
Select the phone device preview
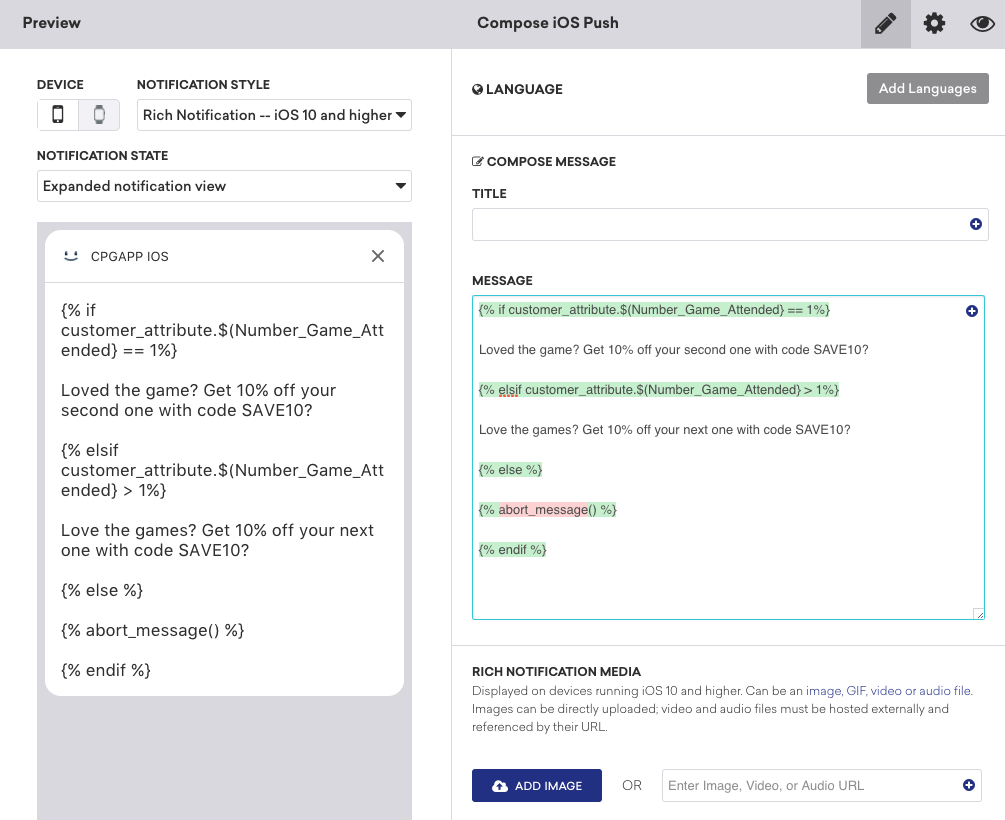58,115
